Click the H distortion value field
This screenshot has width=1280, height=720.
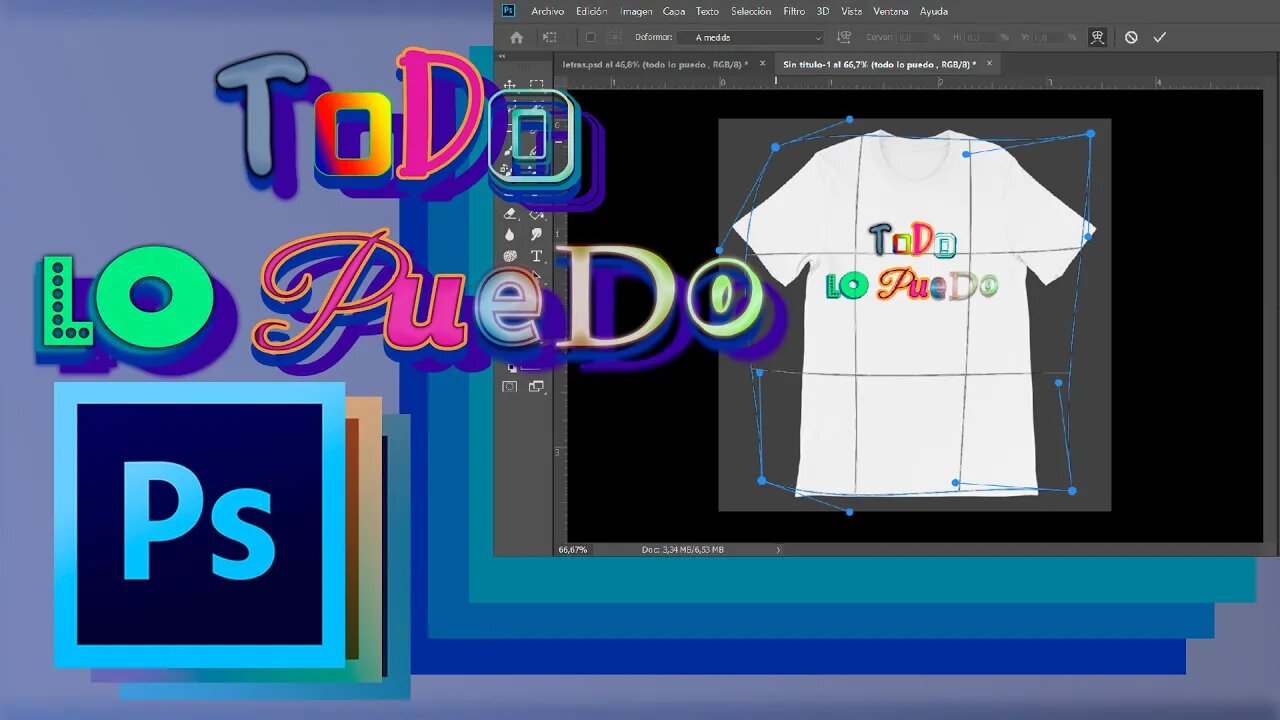[x=983, y=37]
